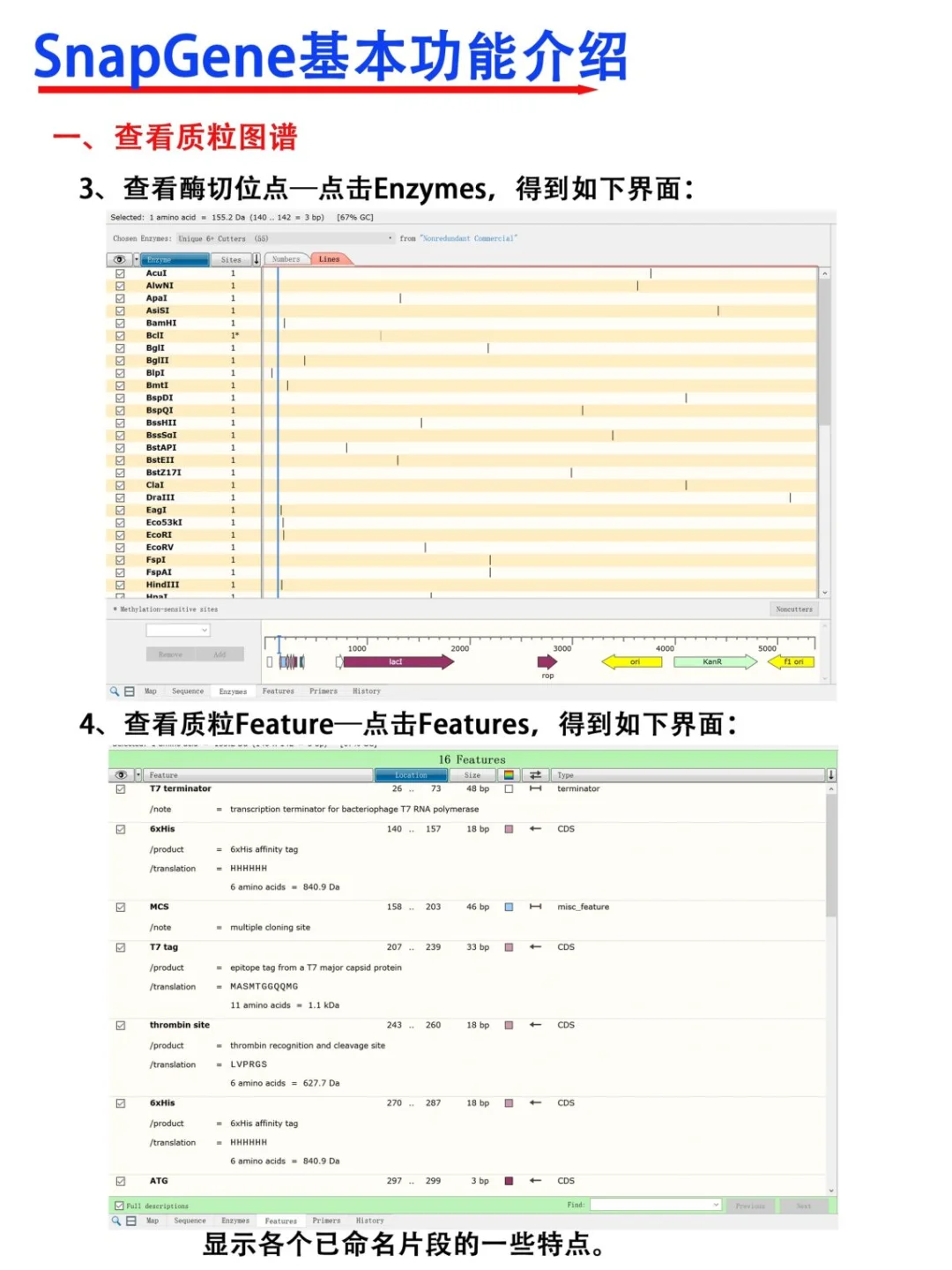
Task: Click the pink color swatch next to 6xHis
Action: point(509,829)
